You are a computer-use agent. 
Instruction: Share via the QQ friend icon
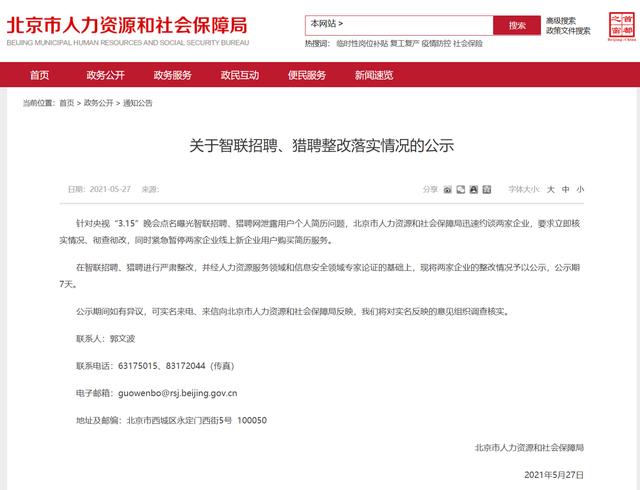point(473,189)
